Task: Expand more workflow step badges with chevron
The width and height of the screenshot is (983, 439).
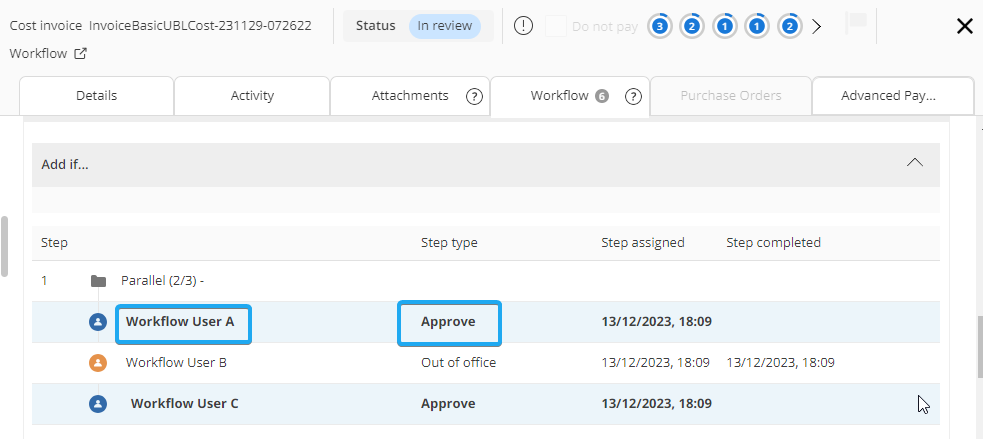Action: point(817,26)
